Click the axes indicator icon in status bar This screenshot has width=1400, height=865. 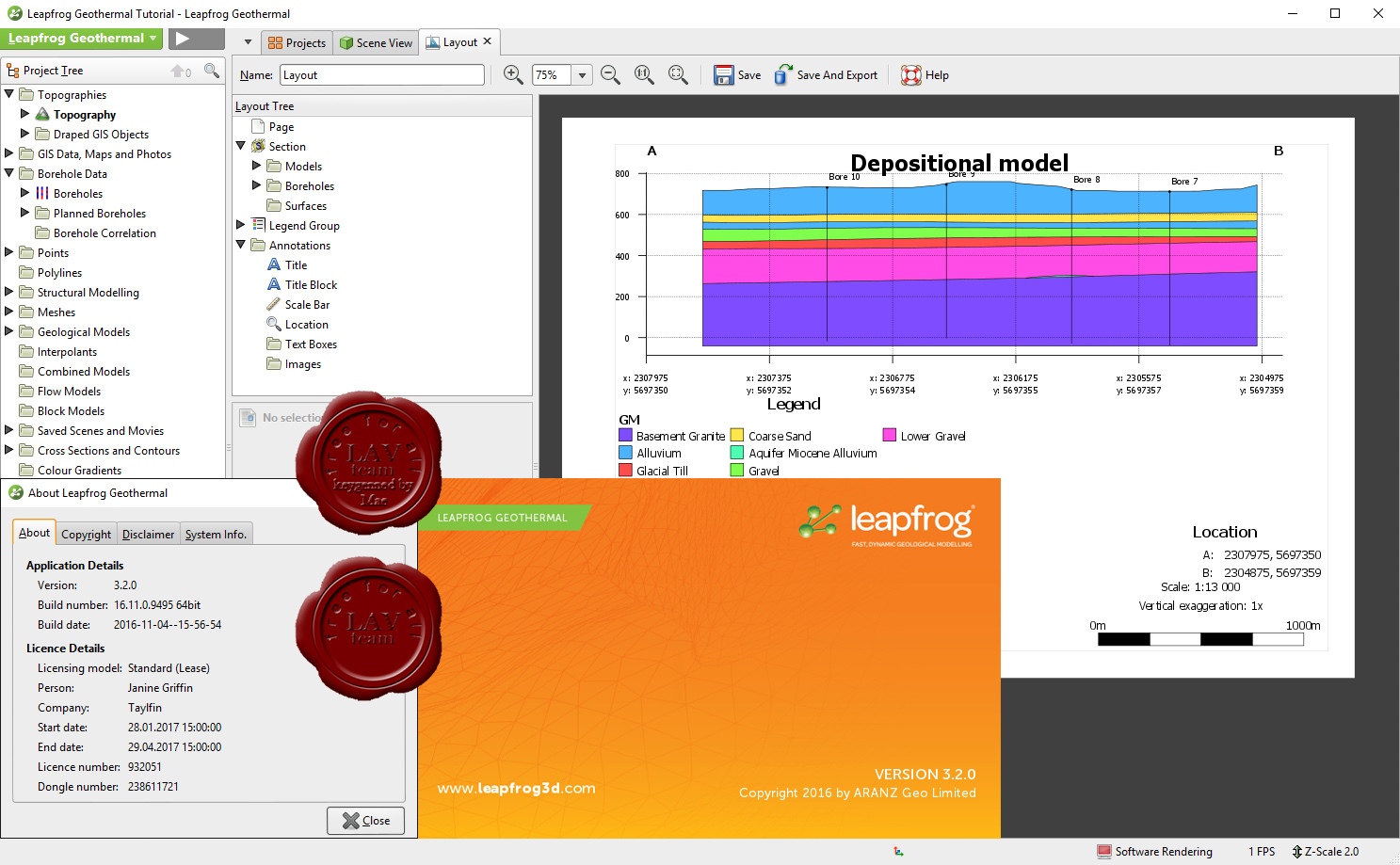point(898,852)
